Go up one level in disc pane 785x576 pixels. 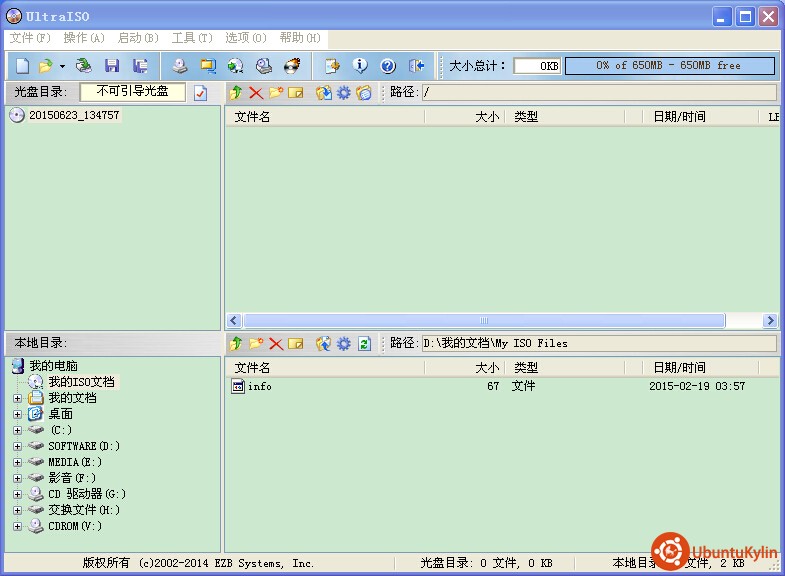pyautogui.click(x=236, y=93)
